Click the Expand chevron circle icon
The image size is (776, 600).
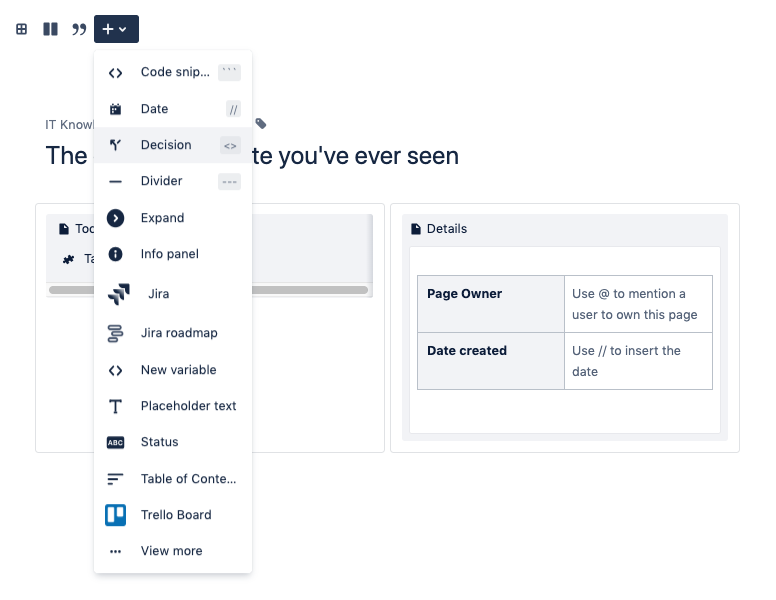[x=116, y=218]
